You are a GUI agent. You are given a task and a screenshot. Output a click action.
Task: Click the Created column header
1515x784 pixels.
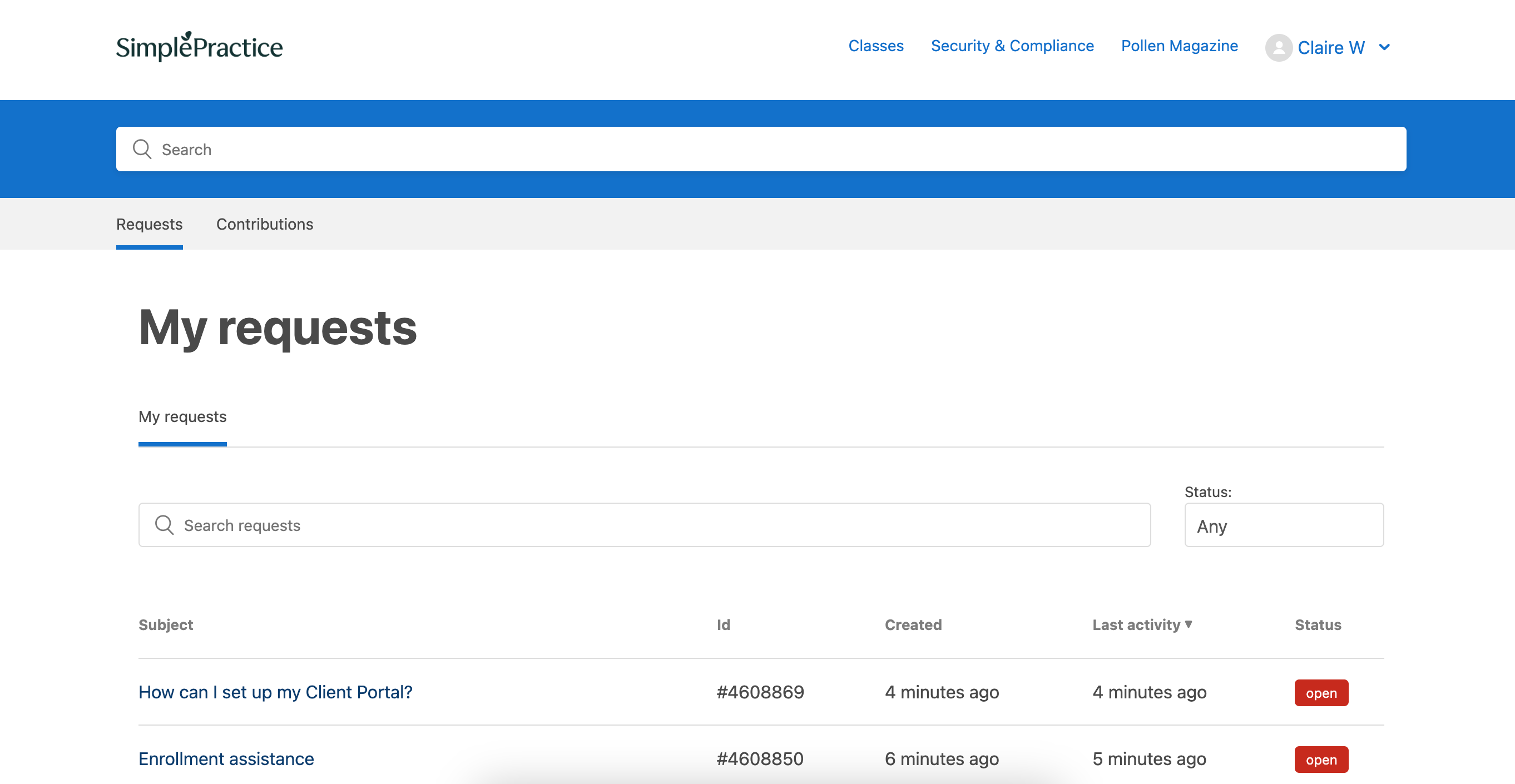913,624
